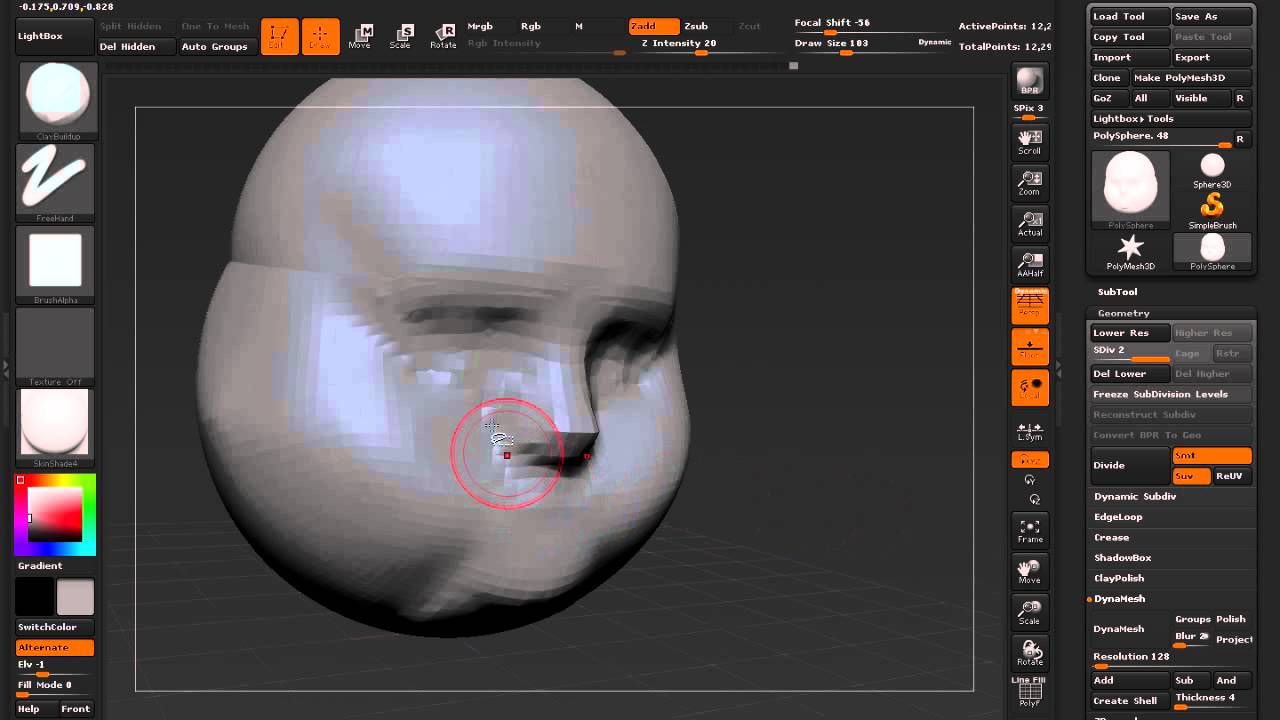The height and width of the screenshot is (720, 1280).
Task: Click the Scale view icon in right shelf
Action: pos(1029,612)
